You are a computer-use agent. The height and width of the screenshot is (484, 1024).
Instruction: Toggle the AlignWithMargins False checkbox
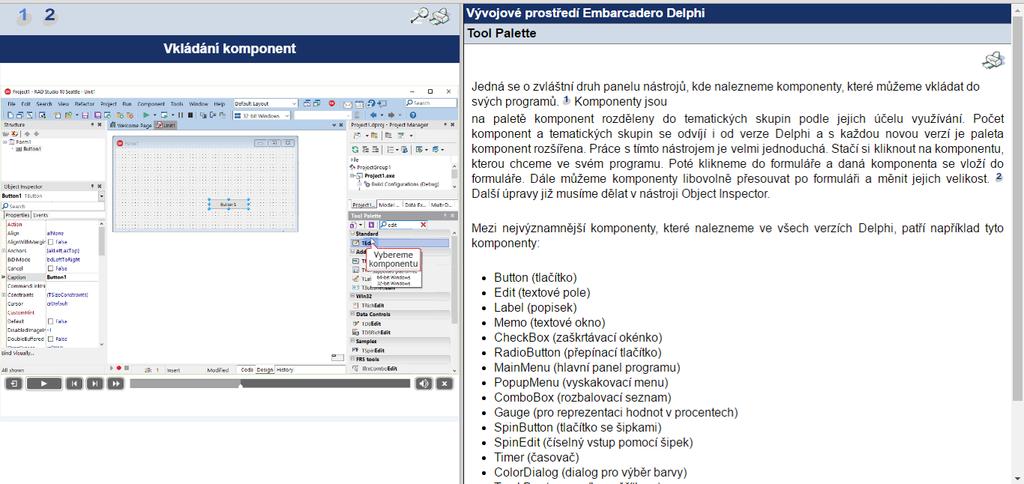(51, 242)
